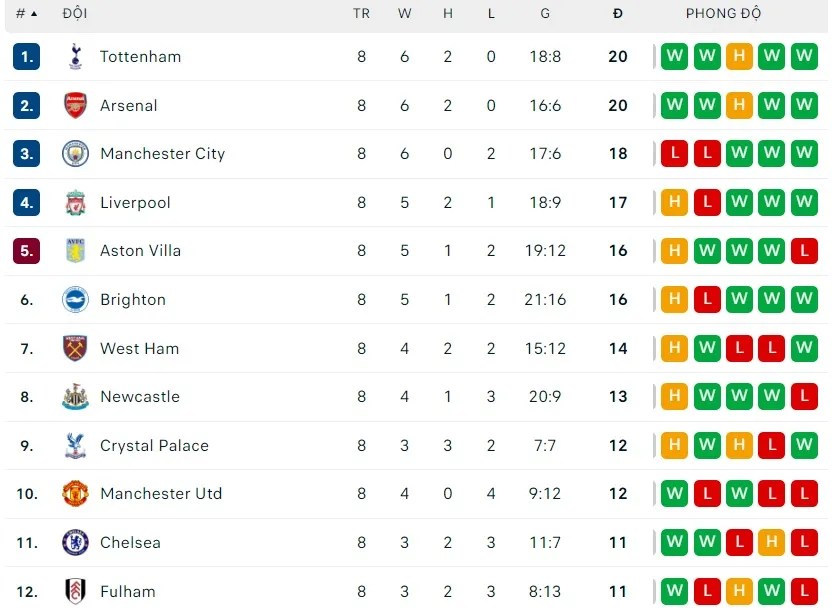The height and width of the screenshot is (614, 832).
Task: Click the Tottenham club crest icon
Action: (75, 57)
